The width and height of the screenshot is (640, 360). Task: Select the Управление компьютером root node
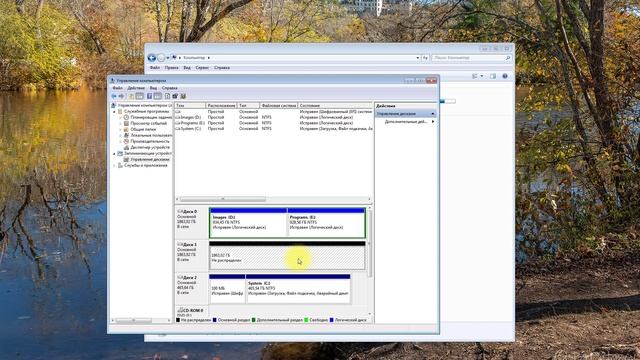click(x=144, y=105)
